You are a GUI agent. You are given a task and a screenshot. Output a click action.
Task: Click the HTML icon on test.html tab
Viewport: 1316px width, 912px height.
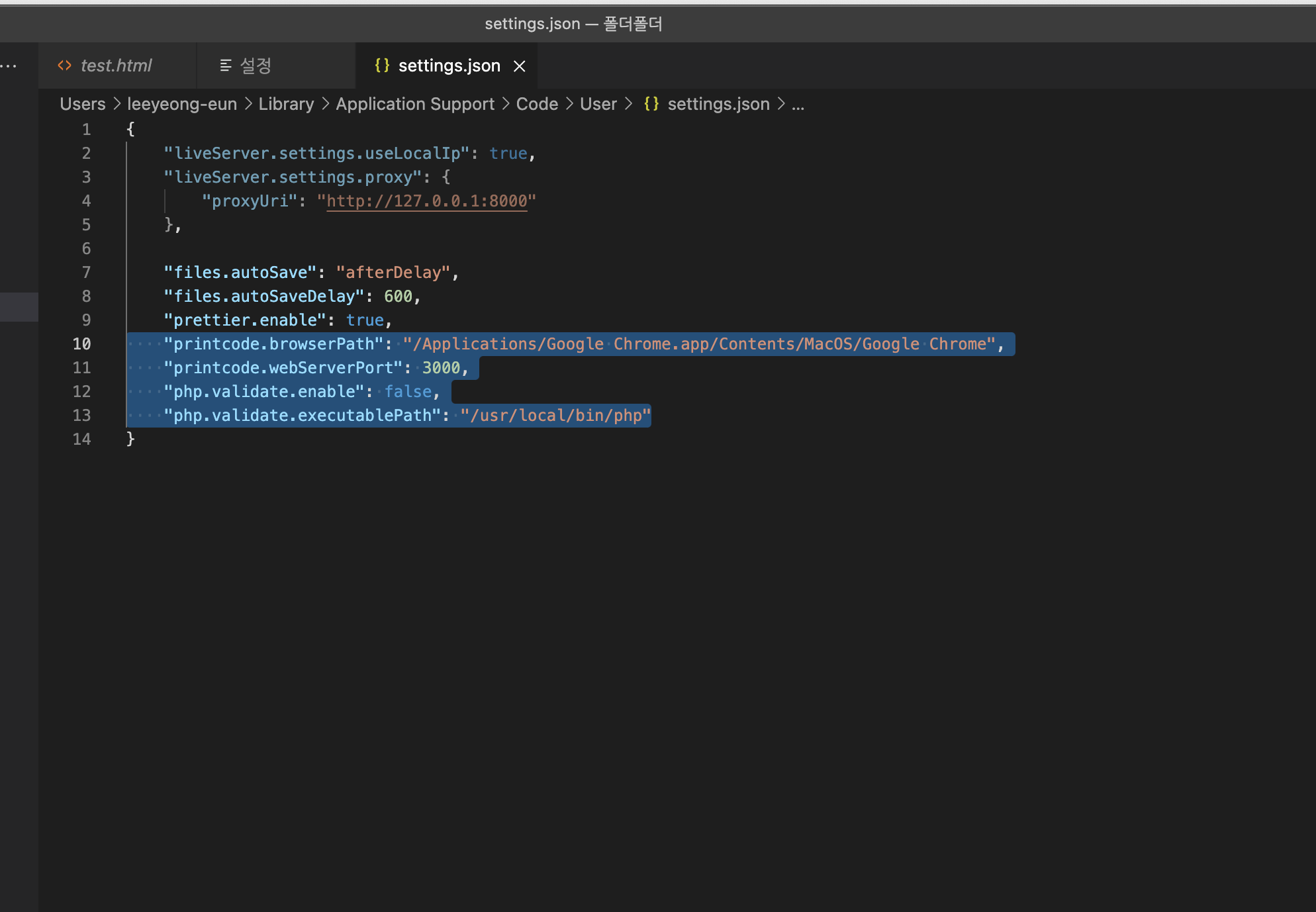click(x=64, y=66)
